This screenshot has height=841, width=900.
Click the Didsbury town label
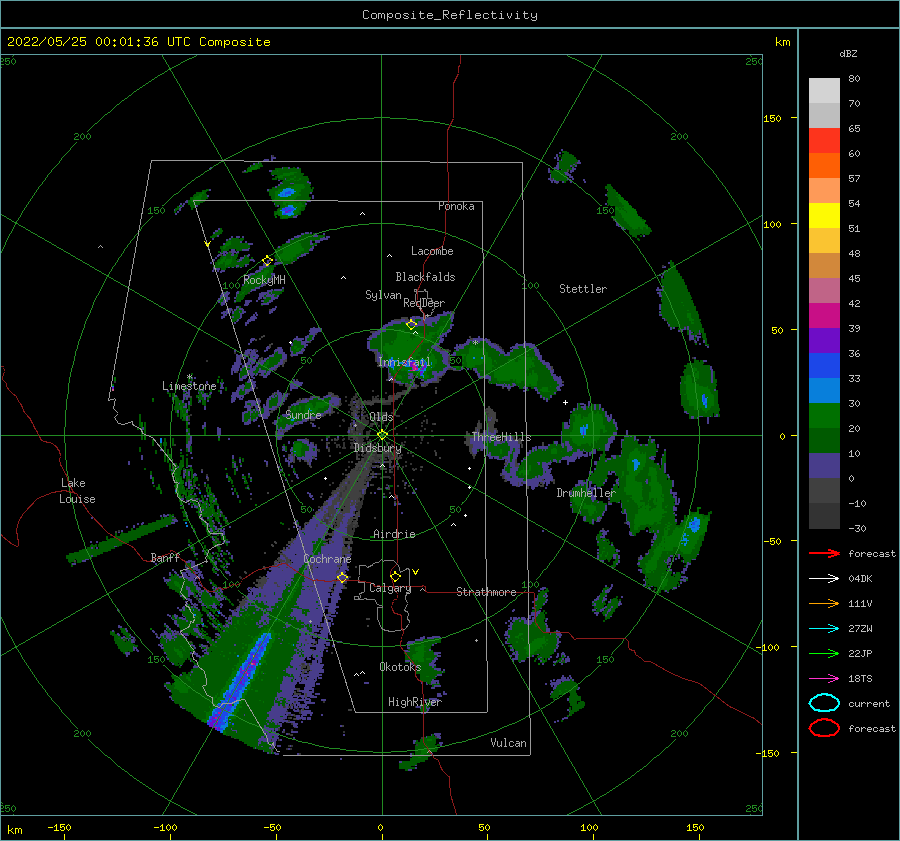click(377, 448)
